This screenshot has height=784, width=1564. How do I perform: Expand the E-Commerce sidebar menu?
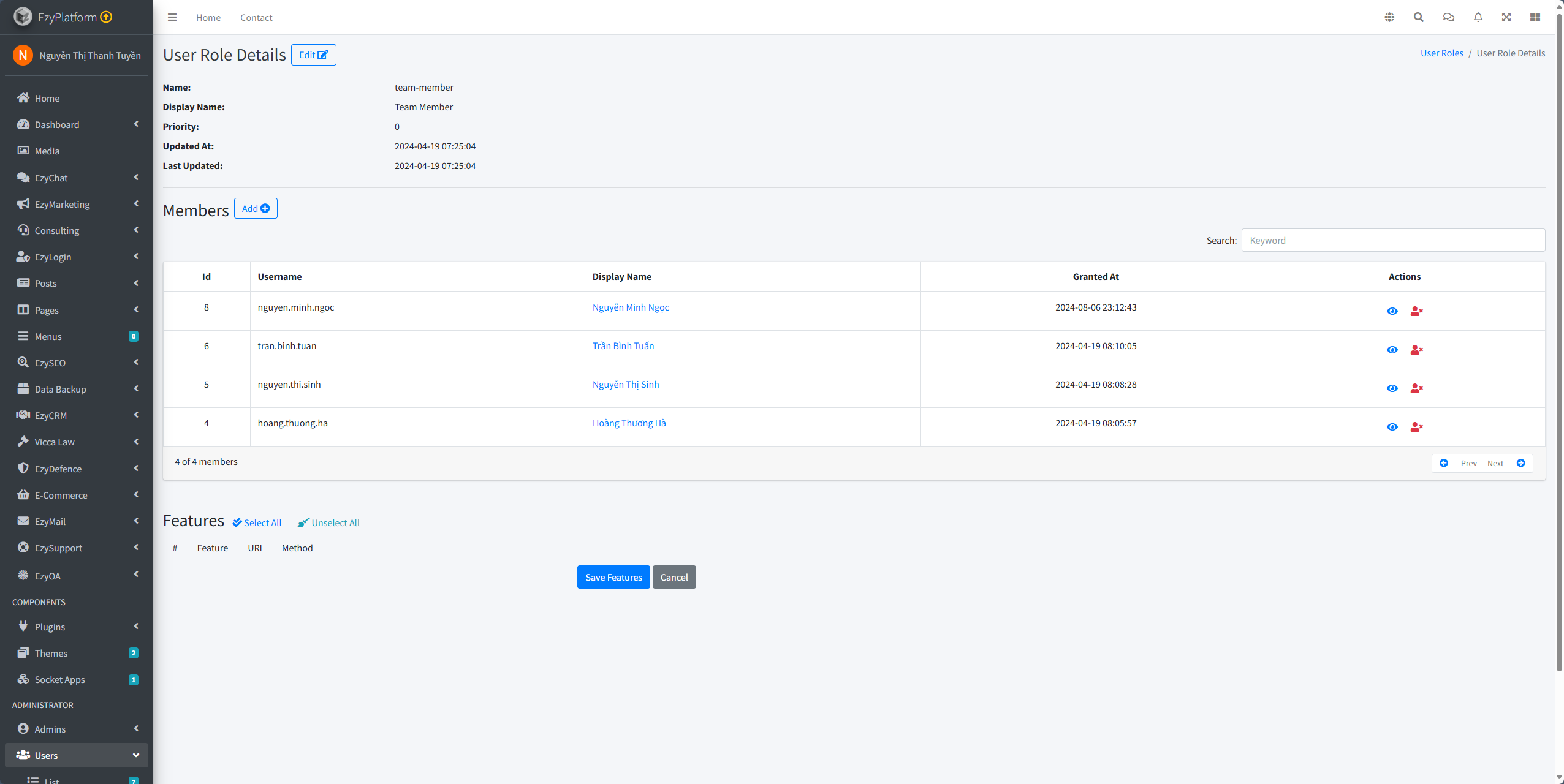click(x=77, y=495)
